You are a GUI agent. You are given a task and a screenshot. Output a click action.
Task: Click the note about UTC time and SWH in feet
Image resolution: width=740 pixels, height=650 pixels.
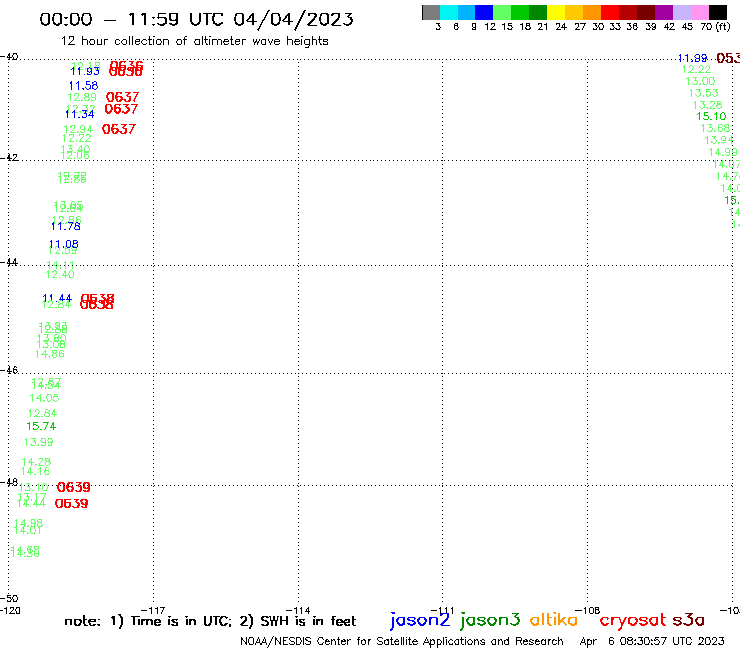pyautogui.click(x=210, y=621)
